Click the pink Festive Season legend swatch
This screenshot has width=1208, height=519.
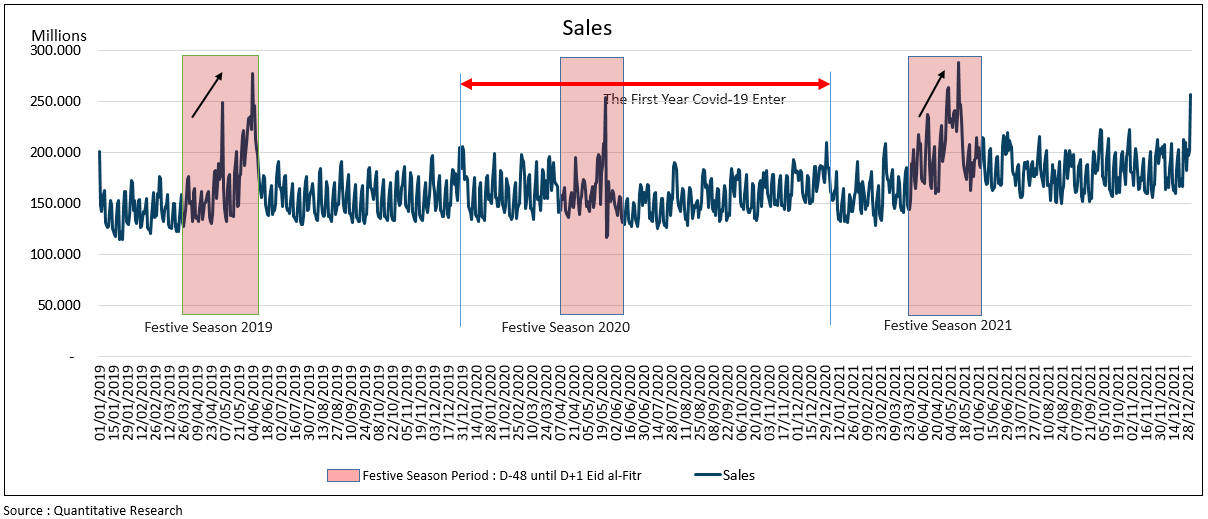coord(342,475)
